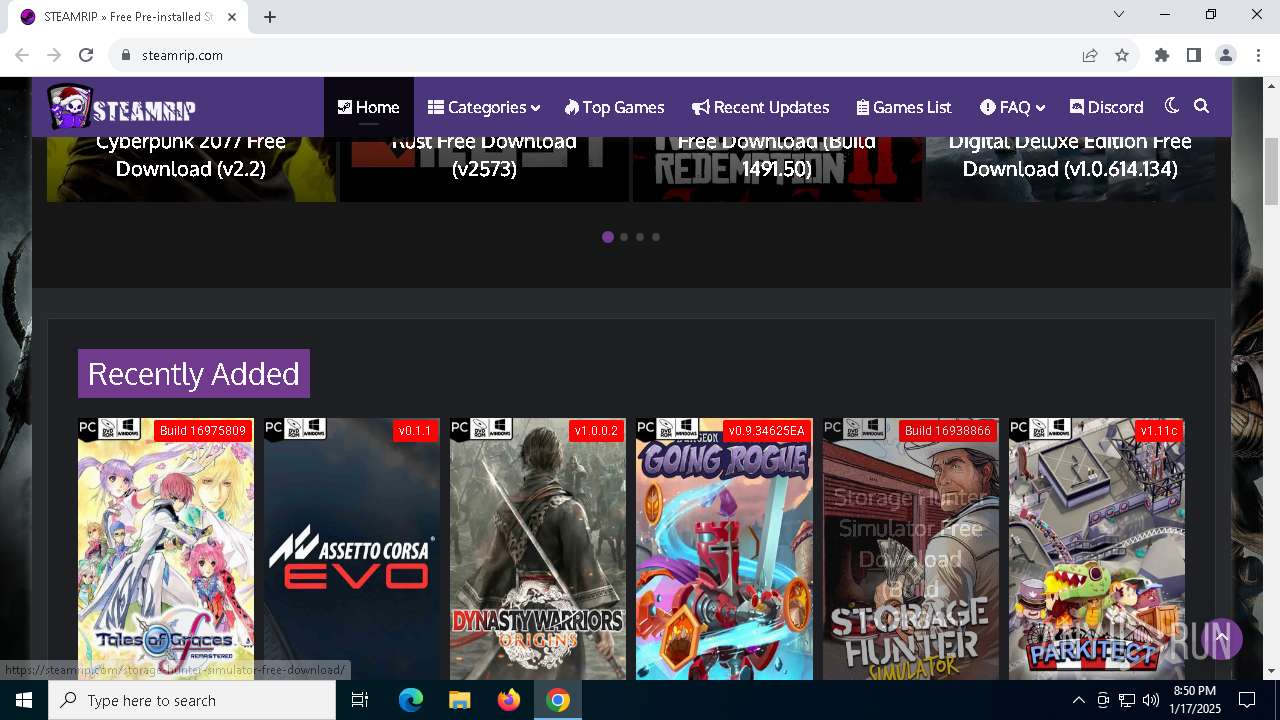Open Parkitect game card
Image resolution: width=1280 pixels, height=720 pixels.
pyautogui.click(x=1097, y=550)
